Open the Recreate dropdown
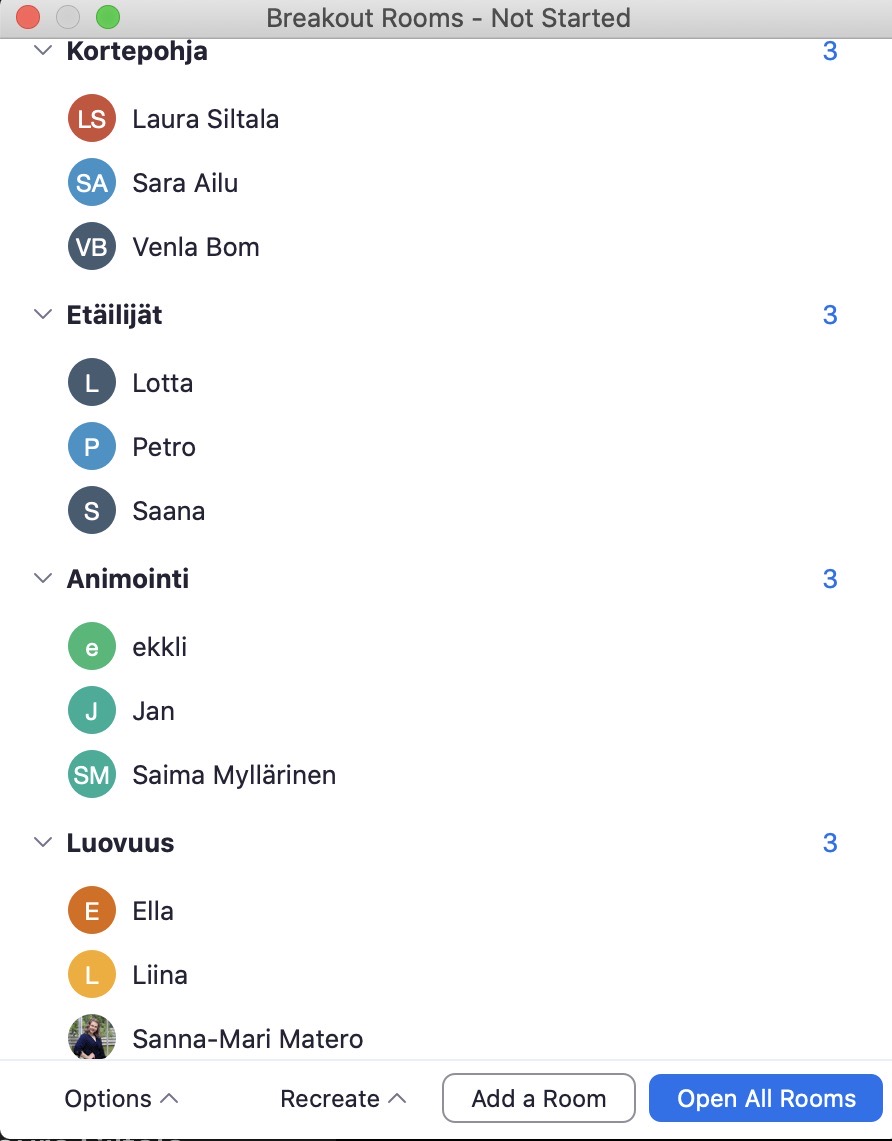 pos(343,1099)
